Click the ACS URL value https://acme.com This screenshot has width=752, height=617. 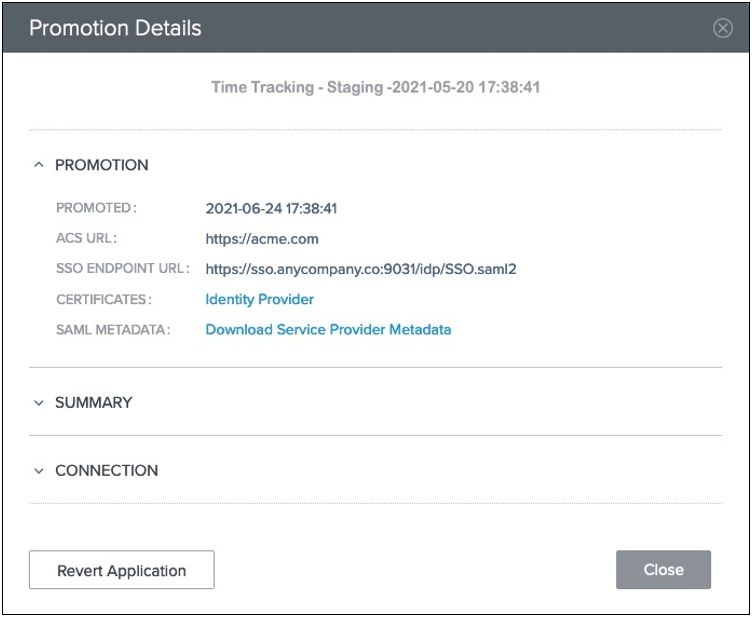(261, 239)
